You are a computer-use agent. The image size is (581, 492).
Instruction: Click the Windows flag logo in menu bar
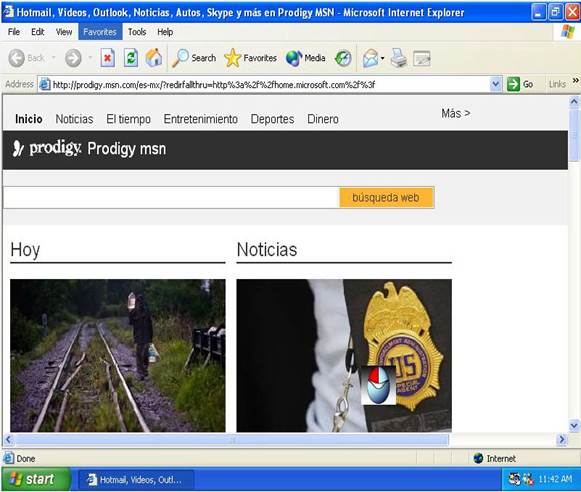pyautogui.click(x=568, y=32)
